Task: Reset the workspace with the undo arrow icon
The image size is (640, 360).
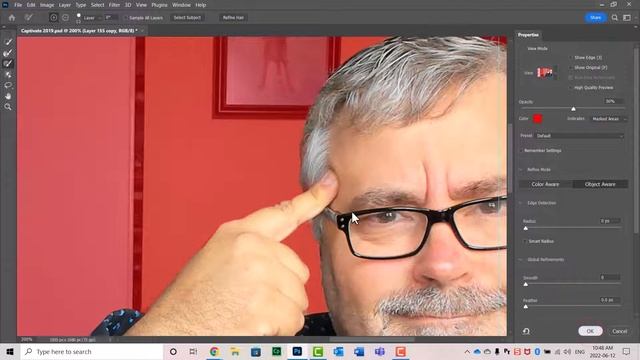Action: tap(526, 331)
